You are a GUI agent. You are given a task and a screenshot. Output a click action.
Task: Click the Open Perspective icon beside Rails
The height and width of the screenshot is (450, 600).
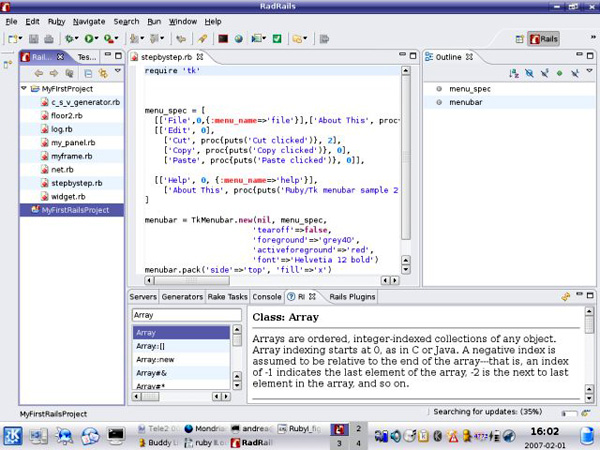[519, 39]
